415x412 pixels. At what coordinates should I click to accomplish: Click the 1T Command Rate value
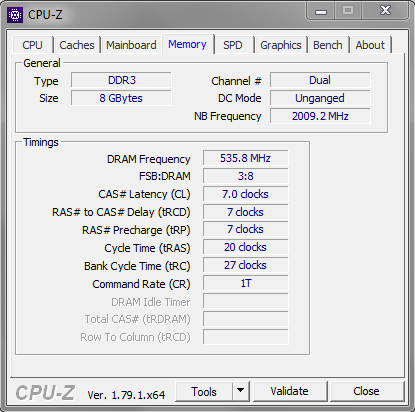point(245,283)
